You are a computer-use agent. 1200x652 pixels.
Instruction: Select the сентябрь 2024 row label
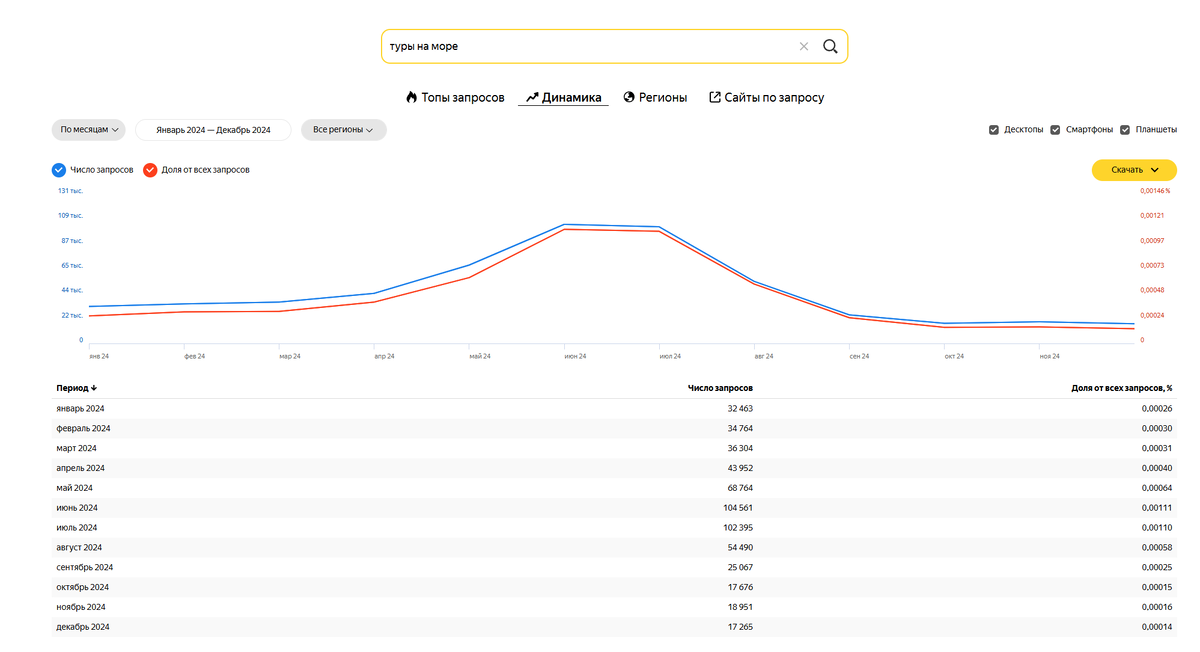[x=84, y=567]
